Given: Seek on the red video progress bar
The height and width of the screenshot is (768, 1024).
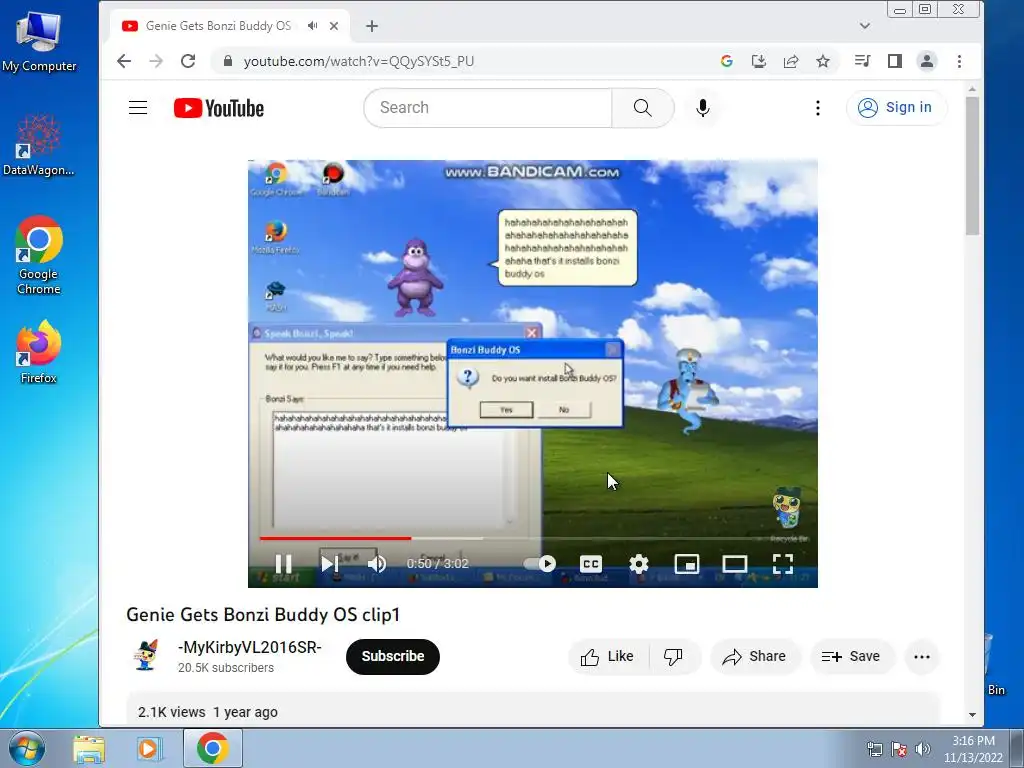Looking at the screenshot, I should click(x=336, y=539).
